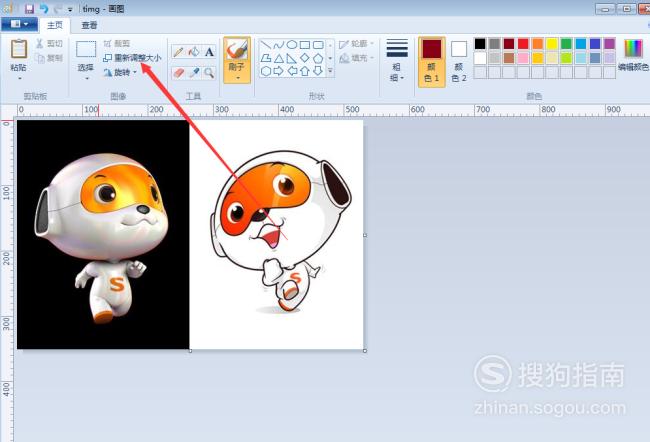Click the Undo arrow in title bar

44,9
